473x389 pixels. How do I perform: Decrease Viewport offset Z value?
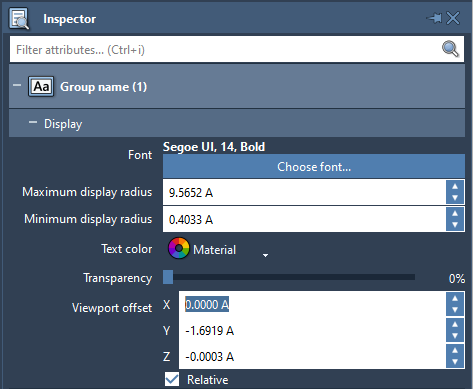click(x=455, y=362)
